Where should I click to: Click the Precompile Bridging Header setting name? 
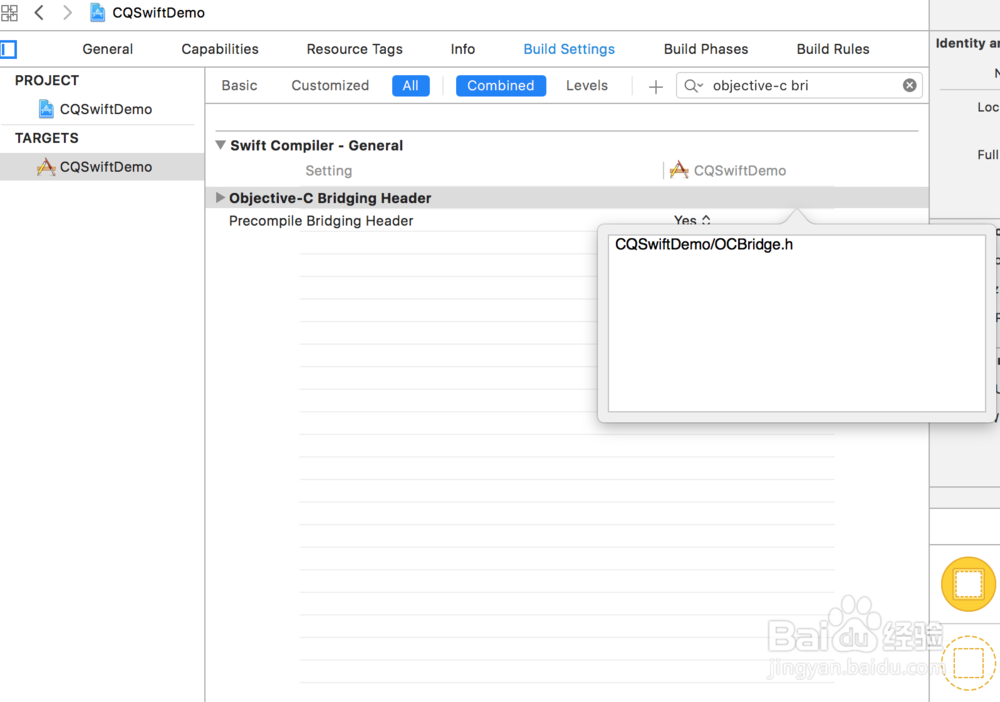point(321,221)
